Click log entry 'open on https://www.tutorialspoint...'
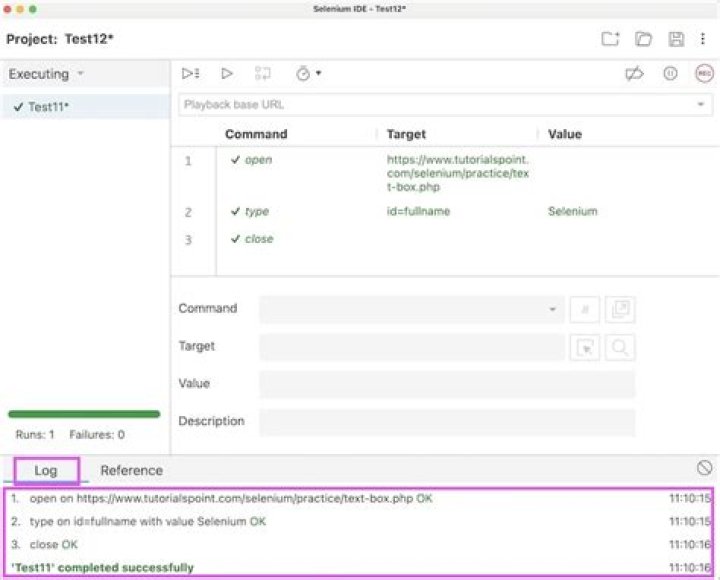Viewport: 720px width, 580px height. (x=231, y=498)
